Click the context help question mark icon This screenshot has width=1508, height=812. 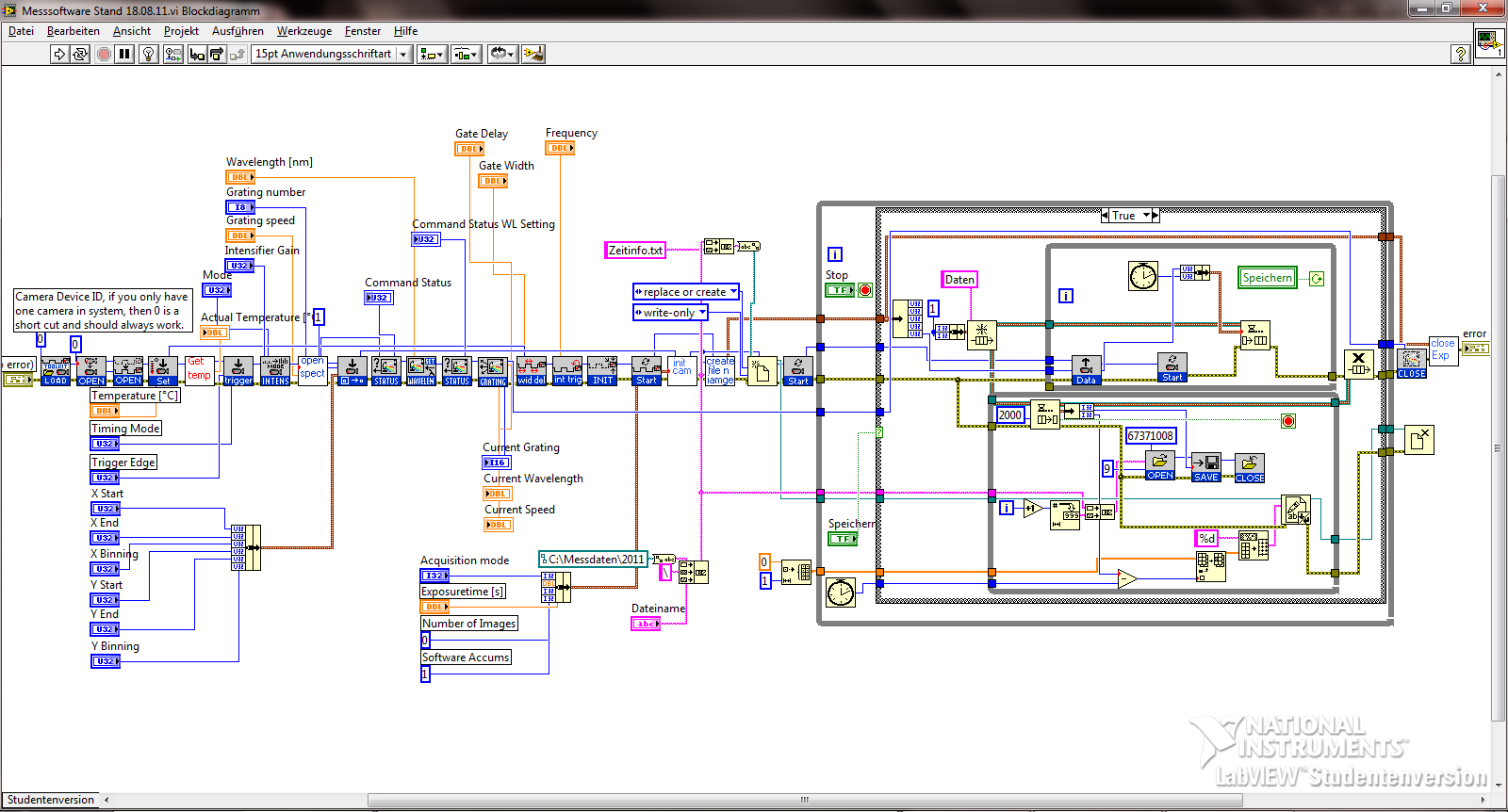[x=1460, y=55]
